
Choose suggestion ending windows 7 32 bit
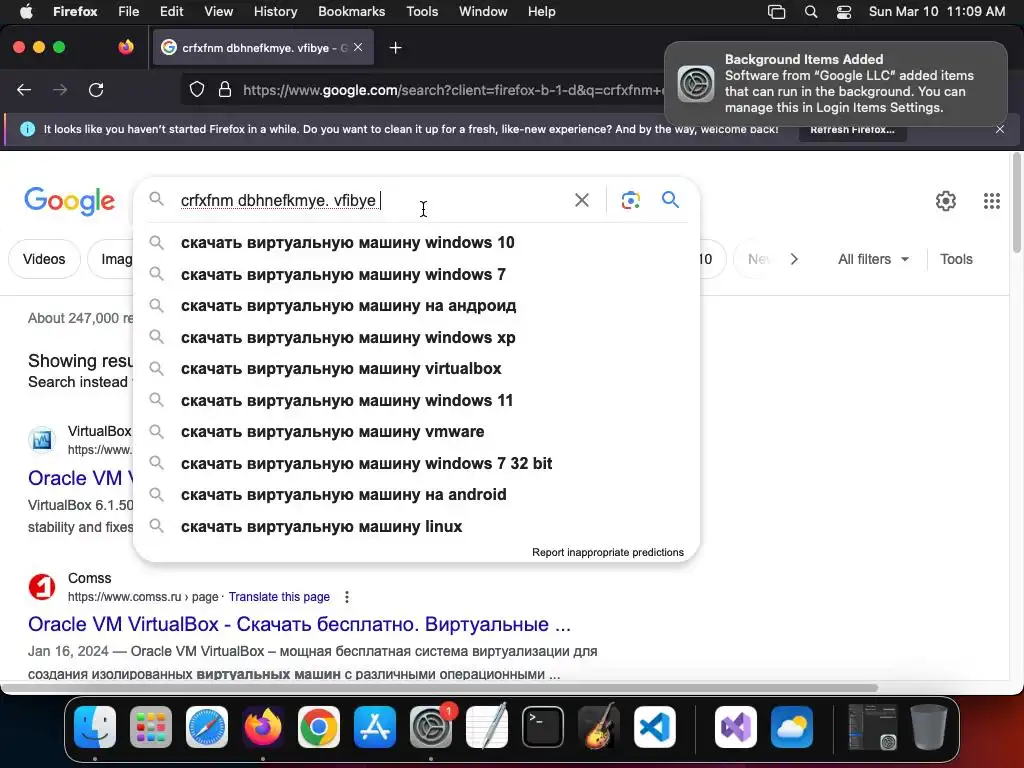[417, 464]
